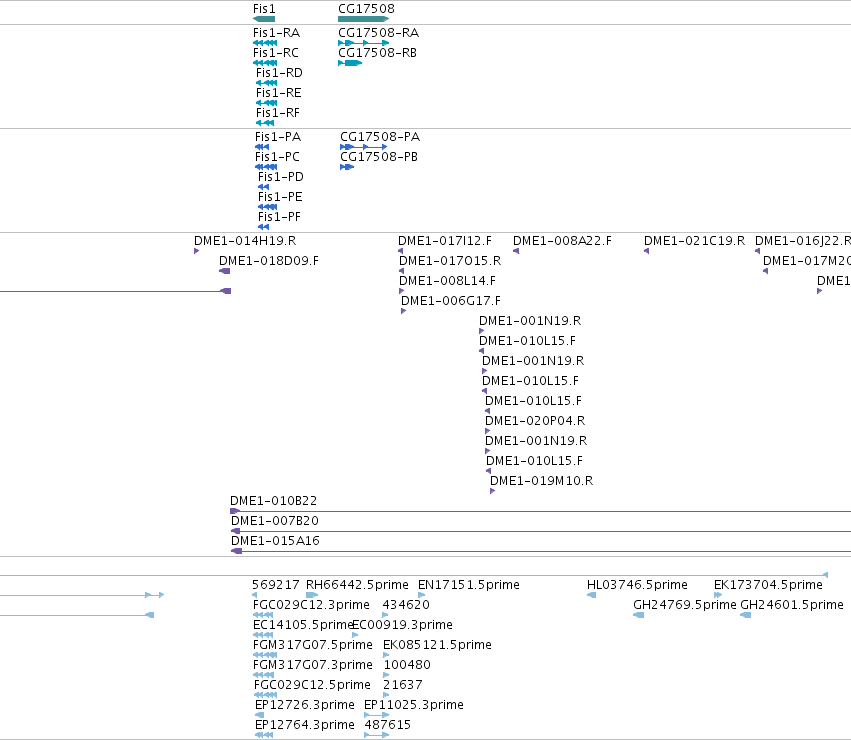Select EST EP12764.3prime

(304, 726)
